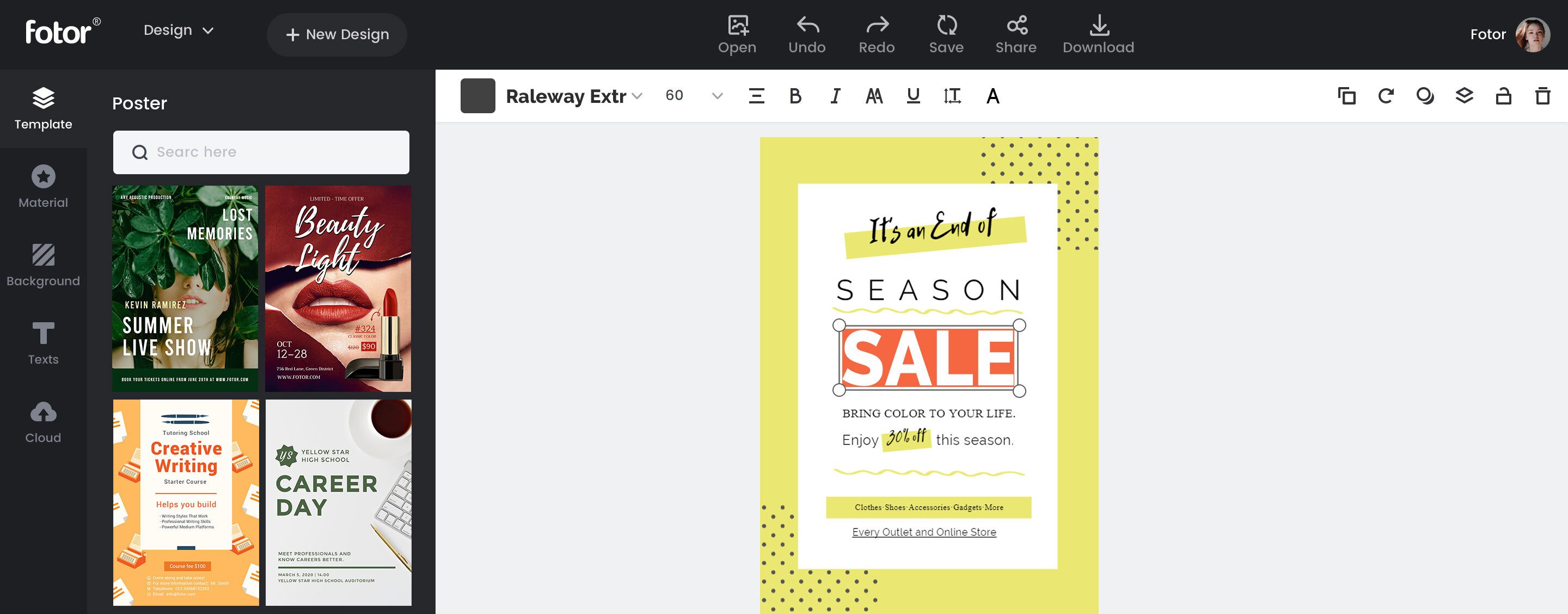Expand the font name dropdown
The width and height of the screenshot is (1568, 614).
[x=638, y=95]
